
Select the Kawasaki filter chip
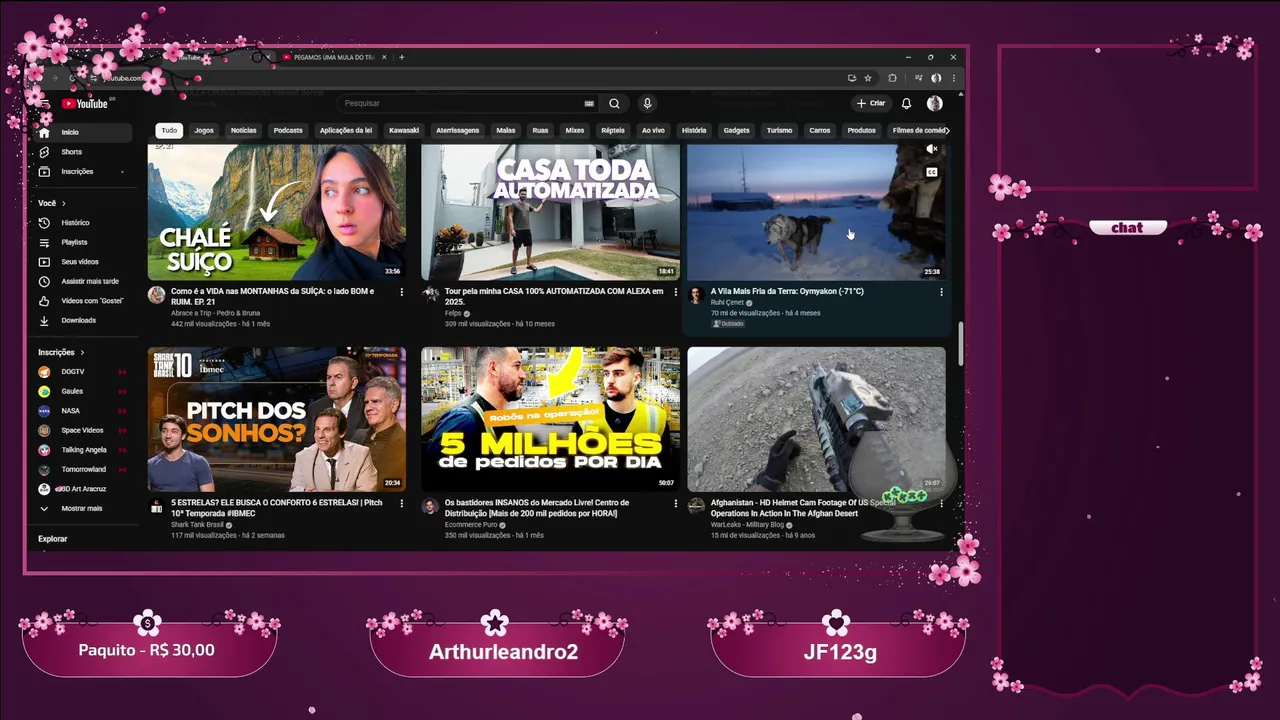pyautogui.click(x=404, y=130)
